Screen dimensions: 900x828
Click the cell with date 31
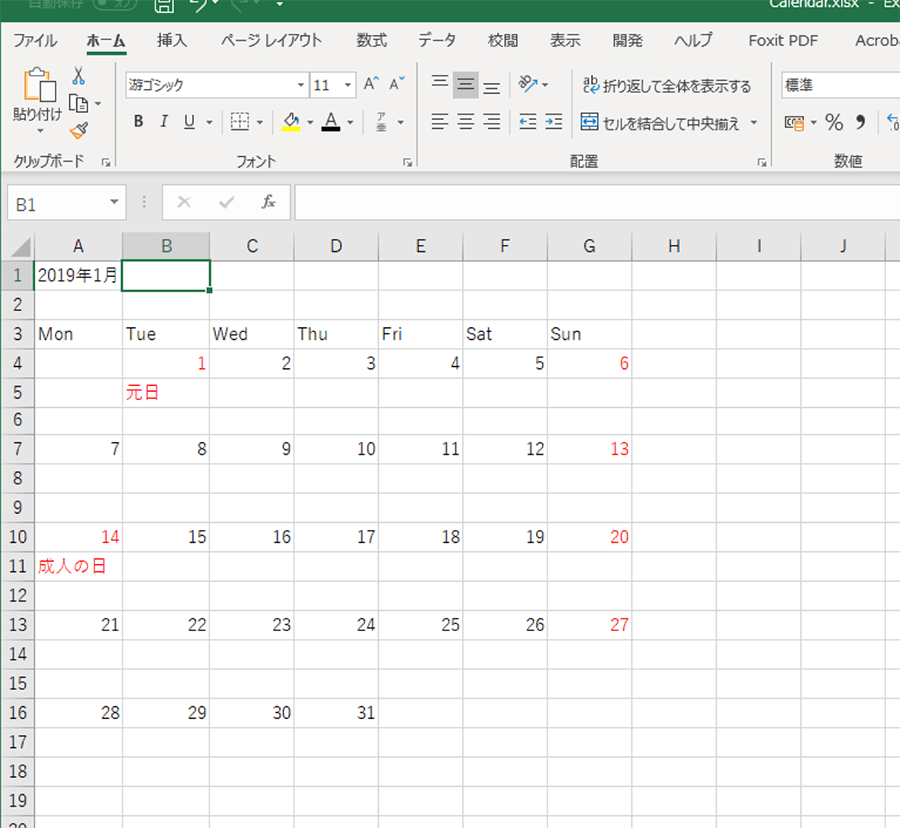336,713
